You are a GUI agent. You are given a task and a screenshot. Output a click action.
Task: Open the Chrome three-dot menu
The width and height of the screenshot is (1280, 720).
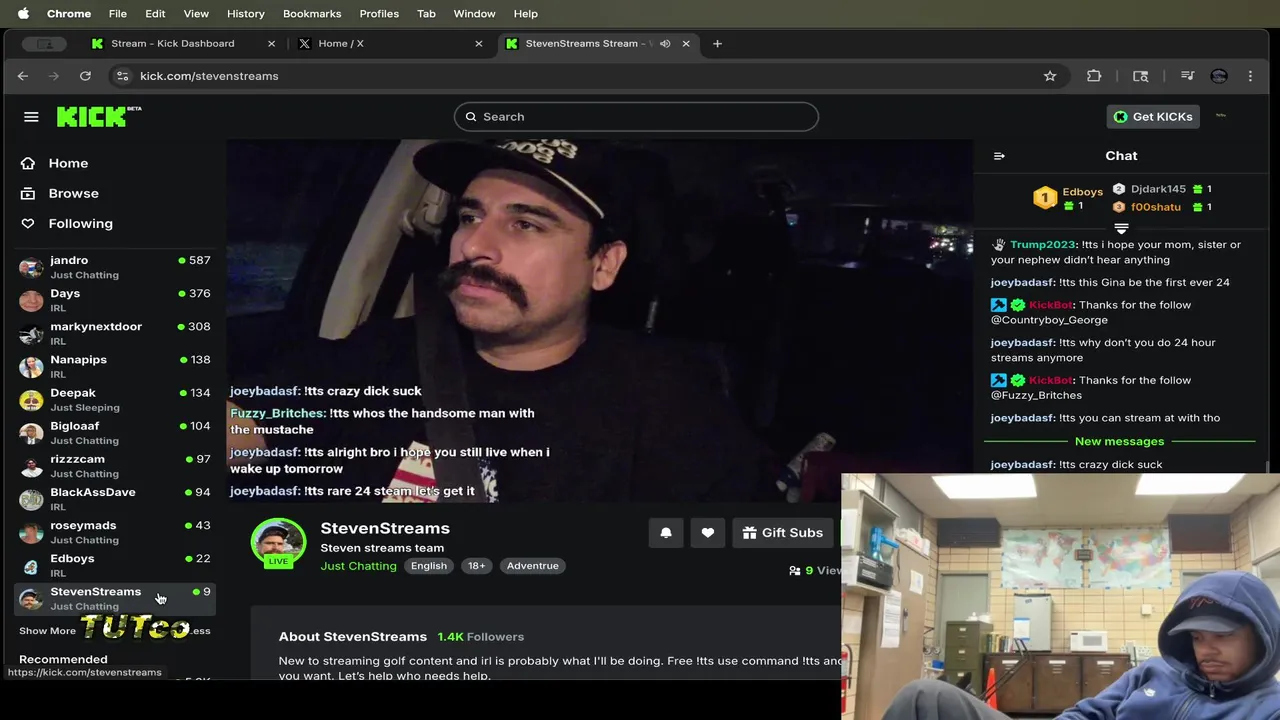1250,76
